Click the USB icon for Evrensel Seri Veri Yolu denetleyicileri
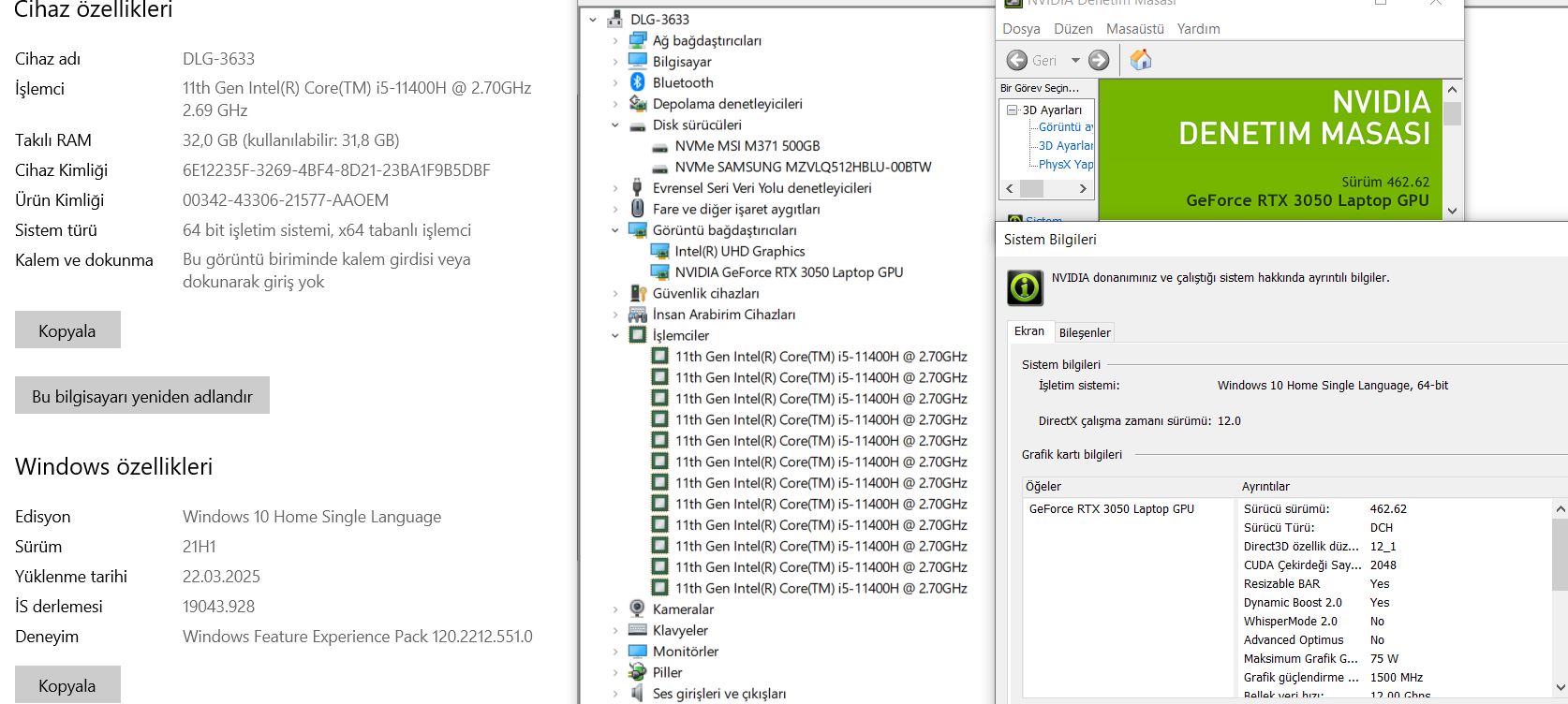Image resolution: width=1568 pixels, height=704 pixels. tap(638, 188)
